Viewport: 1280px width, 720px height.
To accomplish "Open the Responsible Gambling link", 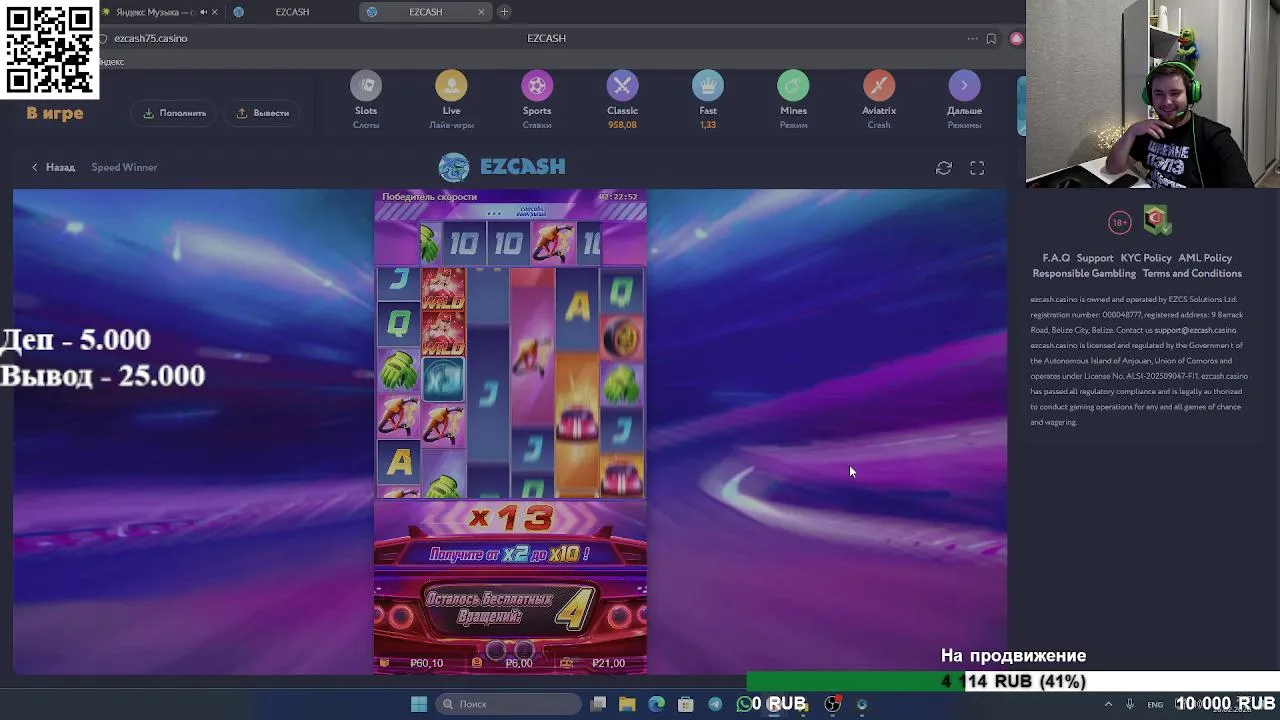I will [x=1084, y=273].
